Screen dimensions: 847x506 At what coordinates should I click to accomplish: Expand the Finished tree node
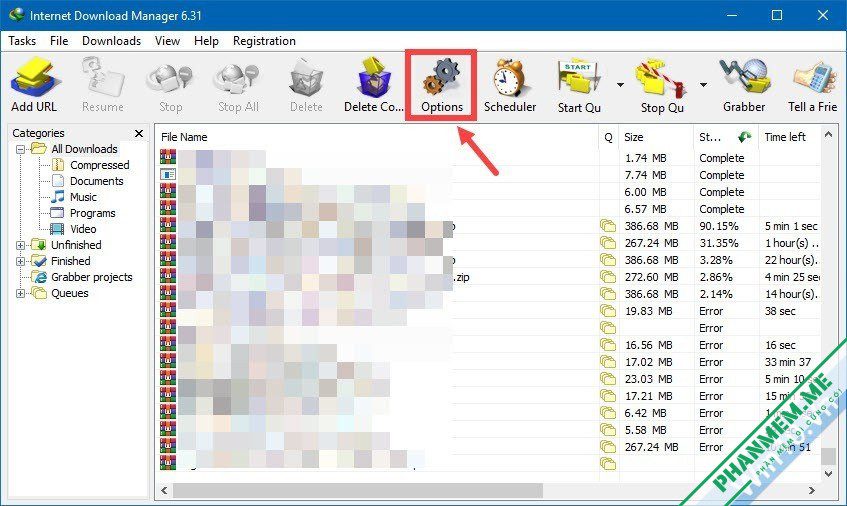(21, 261)
